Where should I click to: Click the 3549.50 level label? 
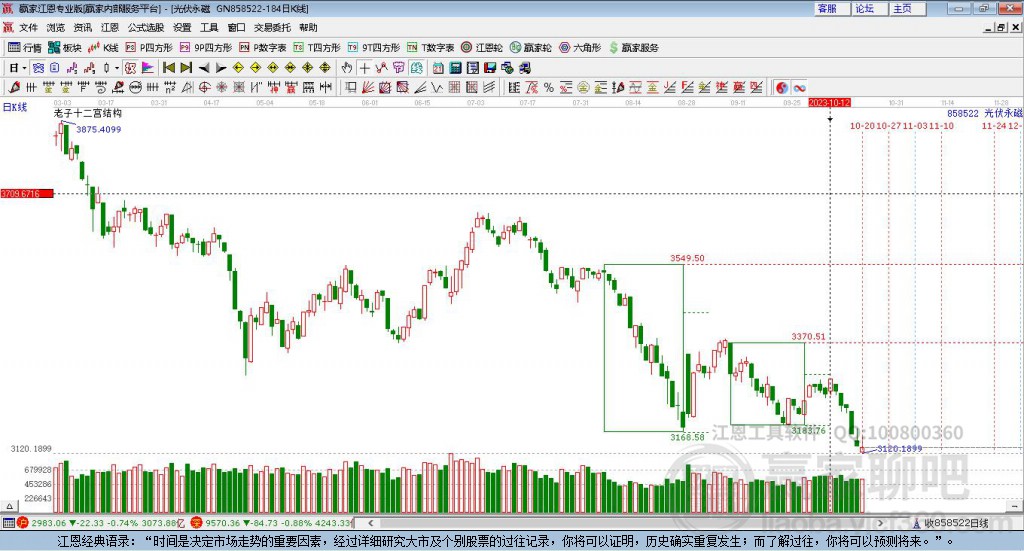click(x=687, y=259)
